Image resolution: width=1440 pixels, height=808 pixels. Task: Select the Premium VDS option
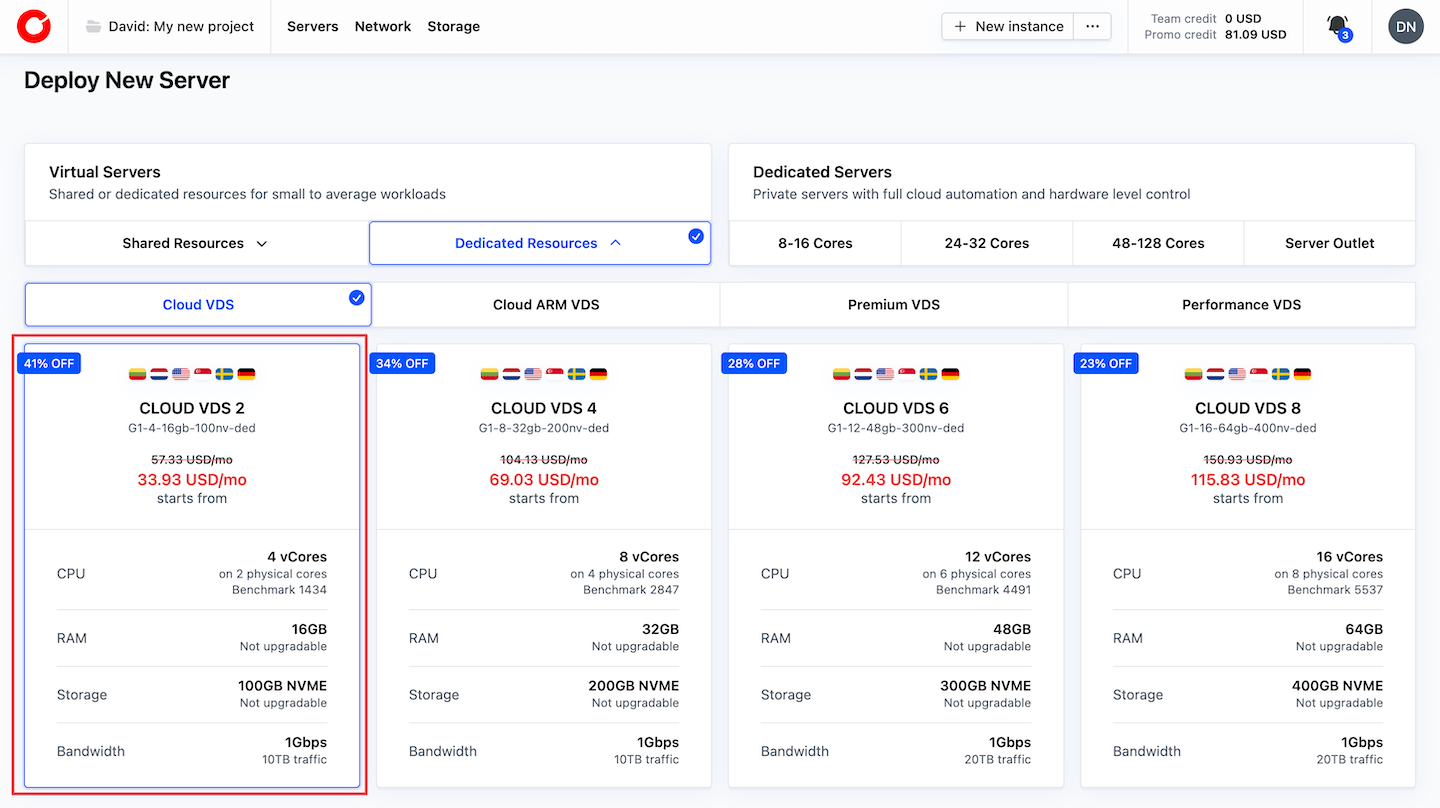point(893,304)
